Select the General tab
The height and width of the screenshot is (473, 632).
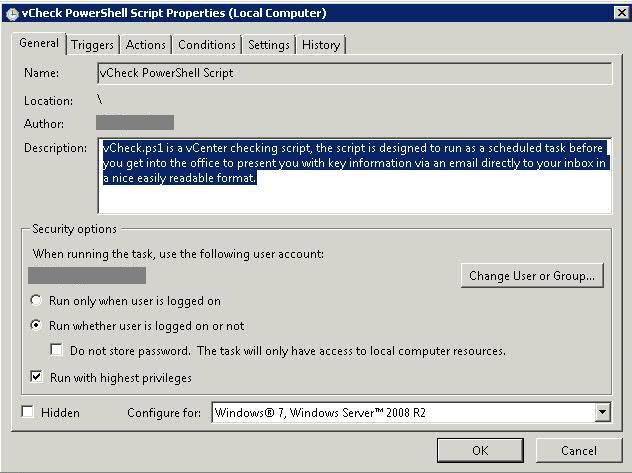tap(39, 43)
